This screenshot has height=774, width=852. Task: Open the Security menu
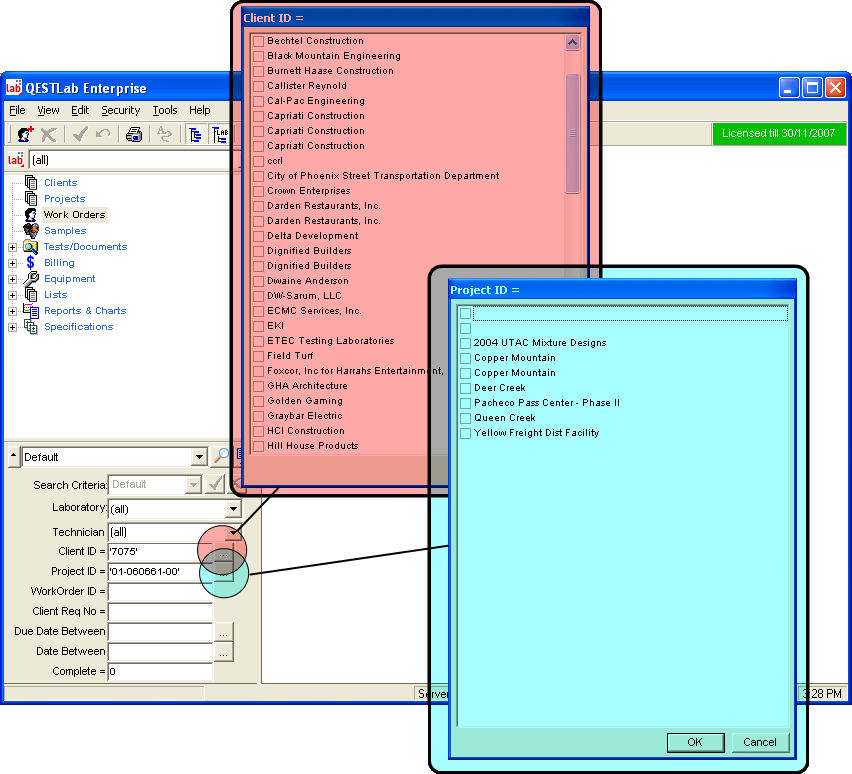point(120,110)
